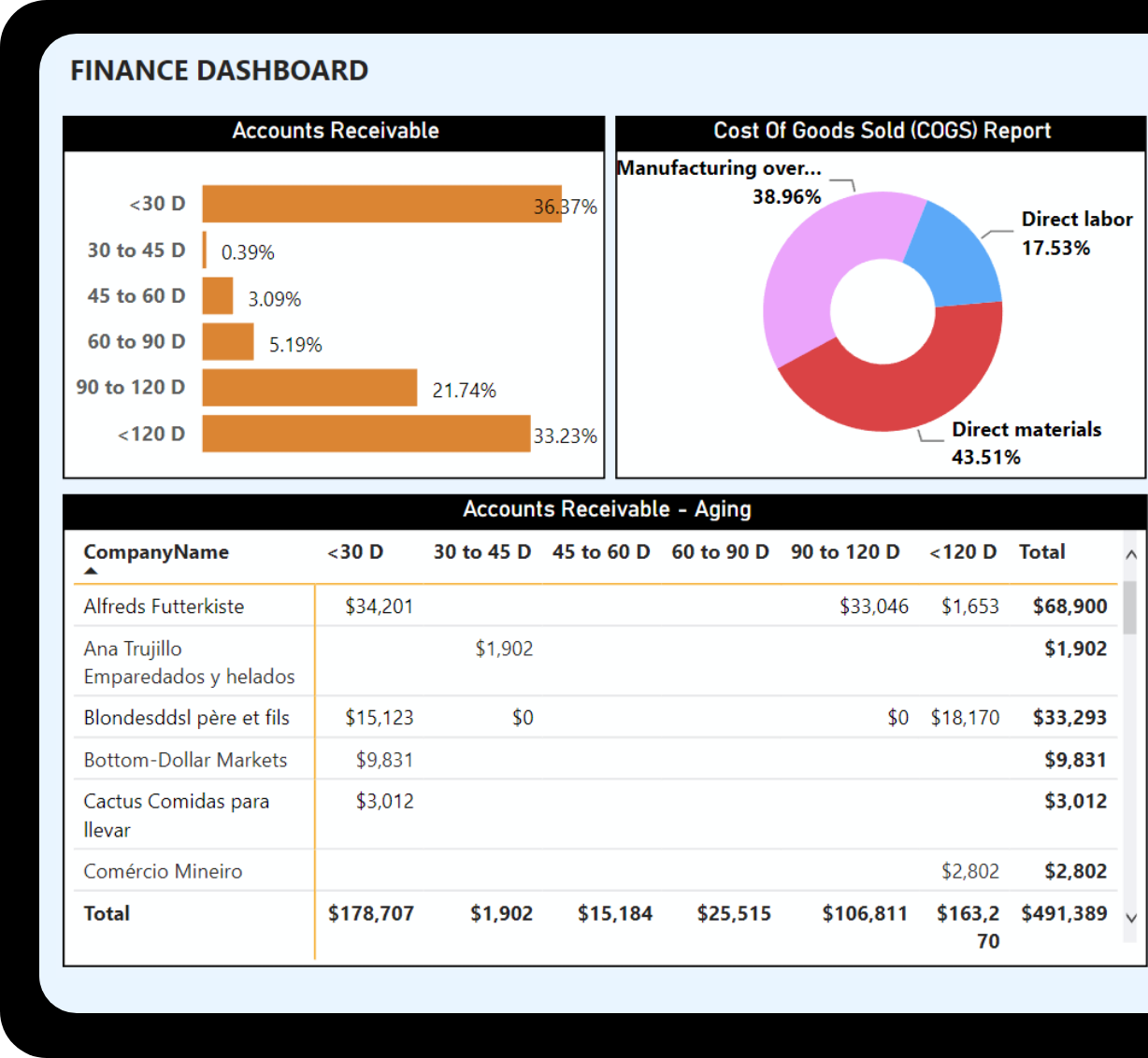The width and height of the screenshot is (1148, 1058).
Task: Sort by the 45 to 60 D table header
Action: 601,552
